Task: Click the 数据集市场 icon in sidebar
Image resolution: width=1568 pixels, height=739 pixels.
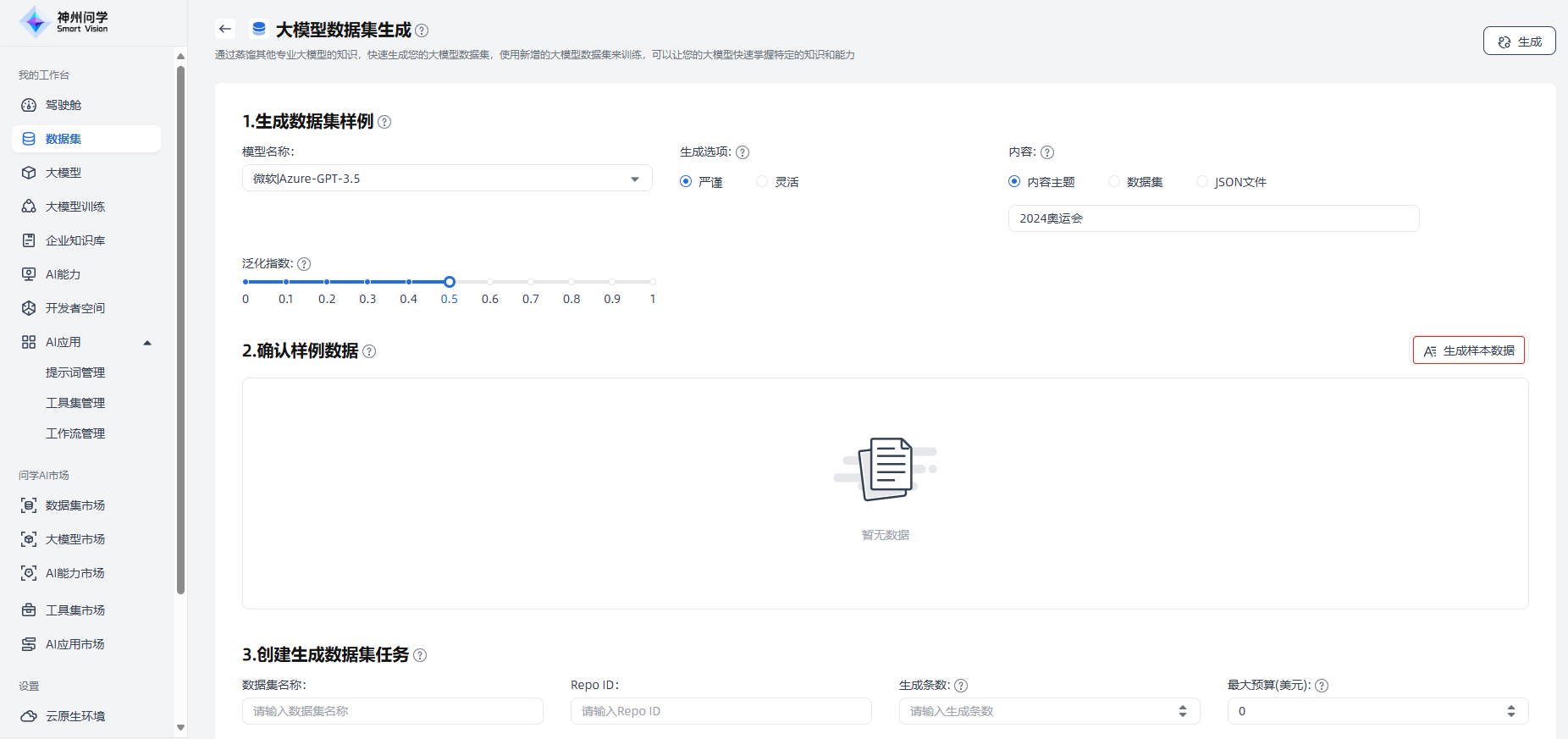Action: point(29,505)
